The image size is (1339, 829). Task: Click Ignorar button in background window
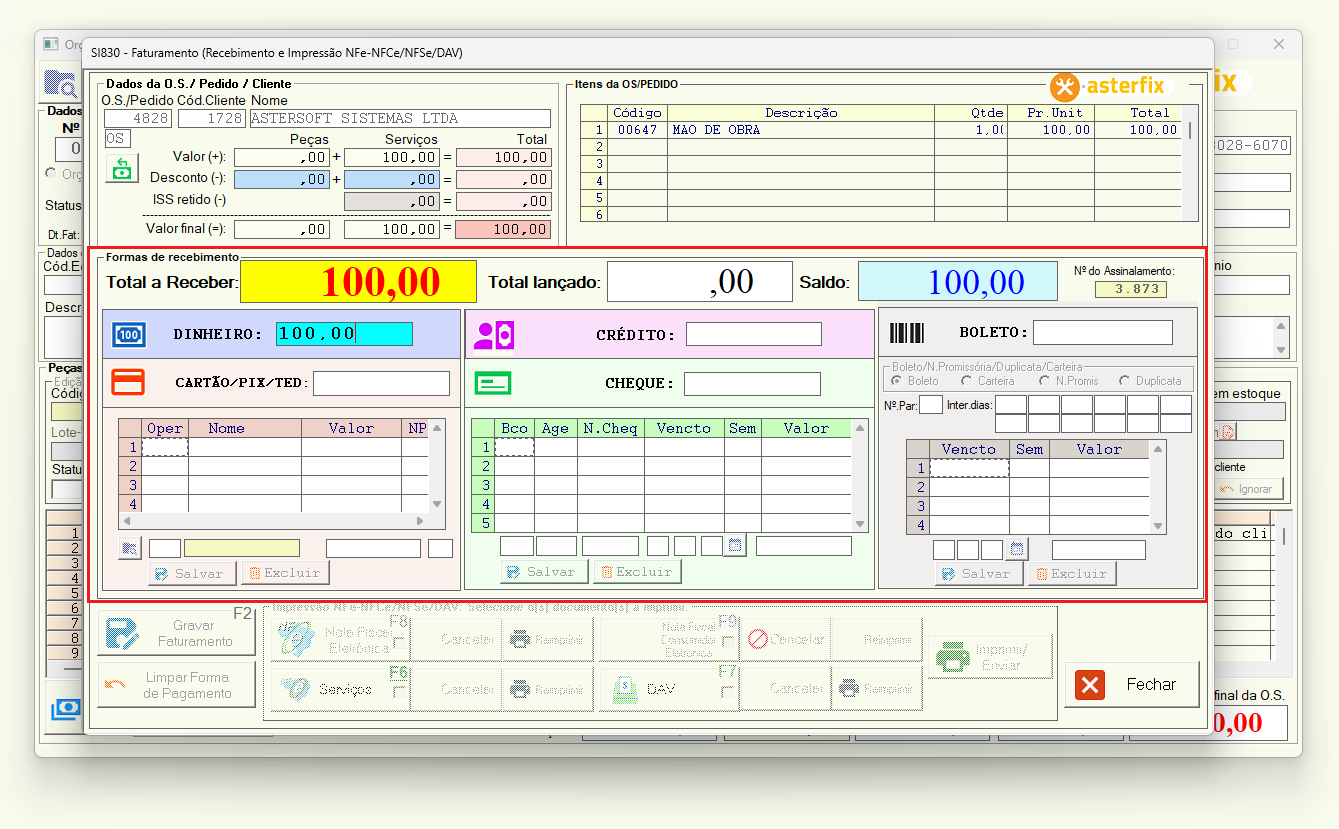point(1247,489)
